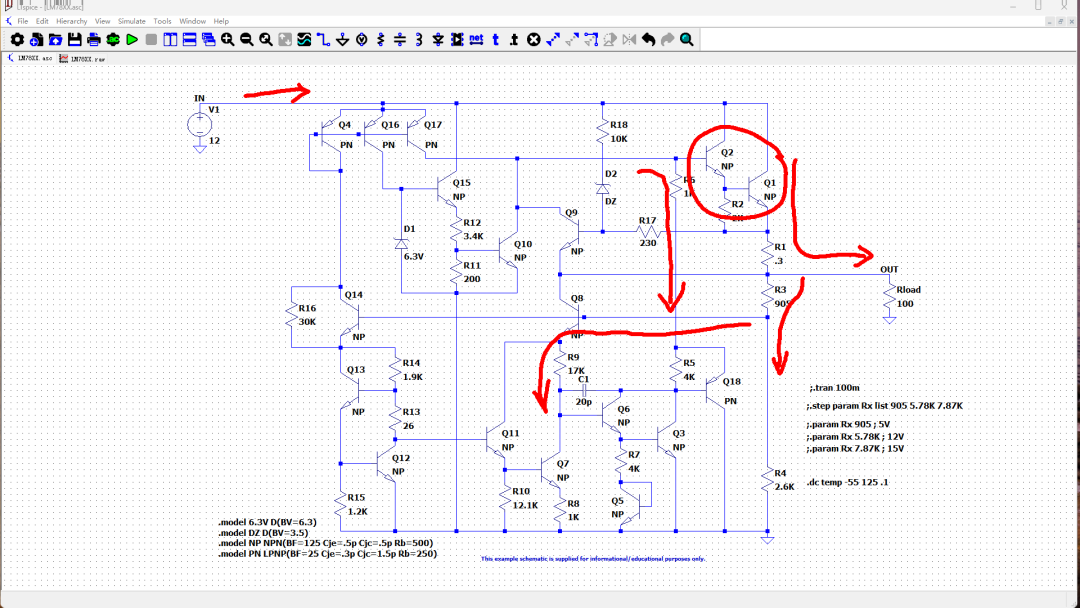Save the LM78XX schematic
1080x608 pixels.
74,40
